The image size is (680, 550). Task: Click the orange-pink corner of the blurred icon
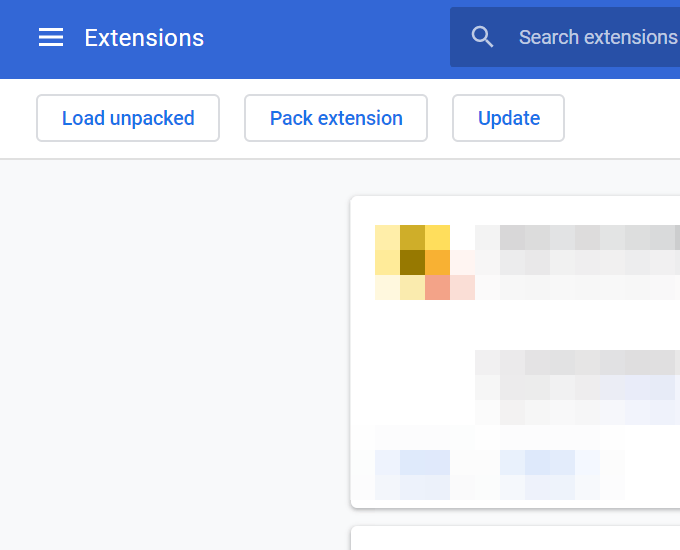(x=438, y=287)
